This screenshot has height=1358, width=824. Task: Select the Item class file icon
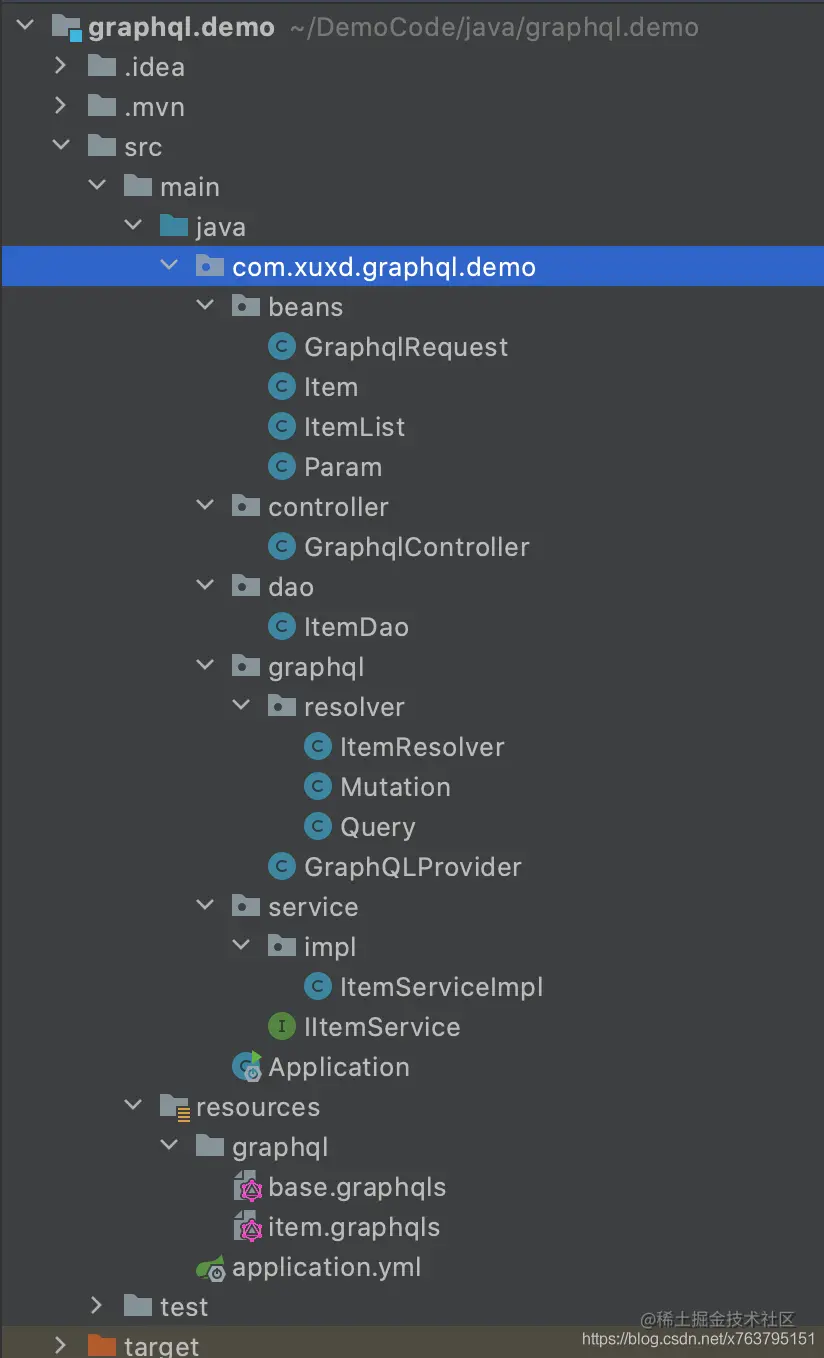pyautogui.click(x=281, y=386)
